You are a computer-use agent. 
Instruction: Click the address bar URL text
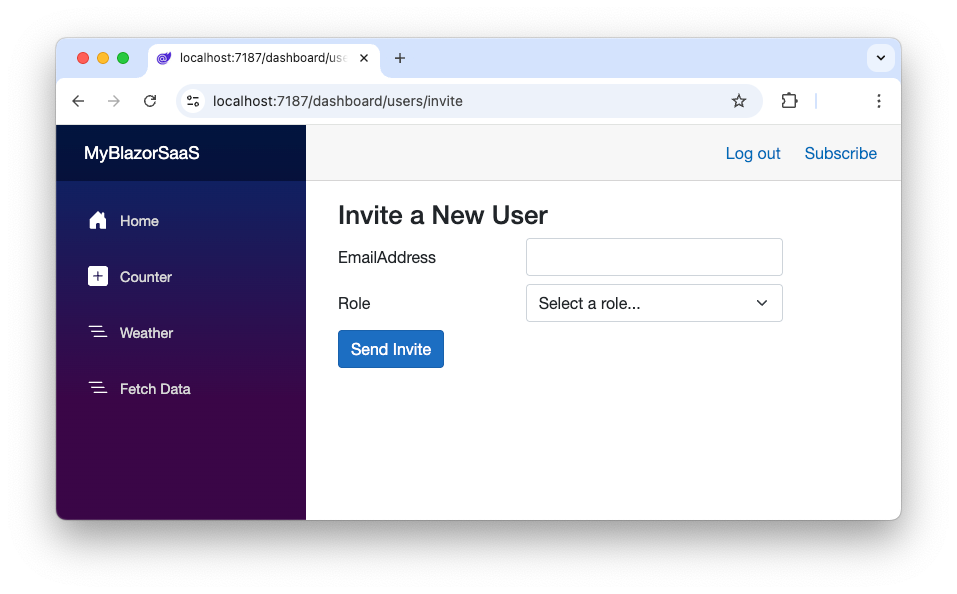pyautogui.click(x=338, y=101)
